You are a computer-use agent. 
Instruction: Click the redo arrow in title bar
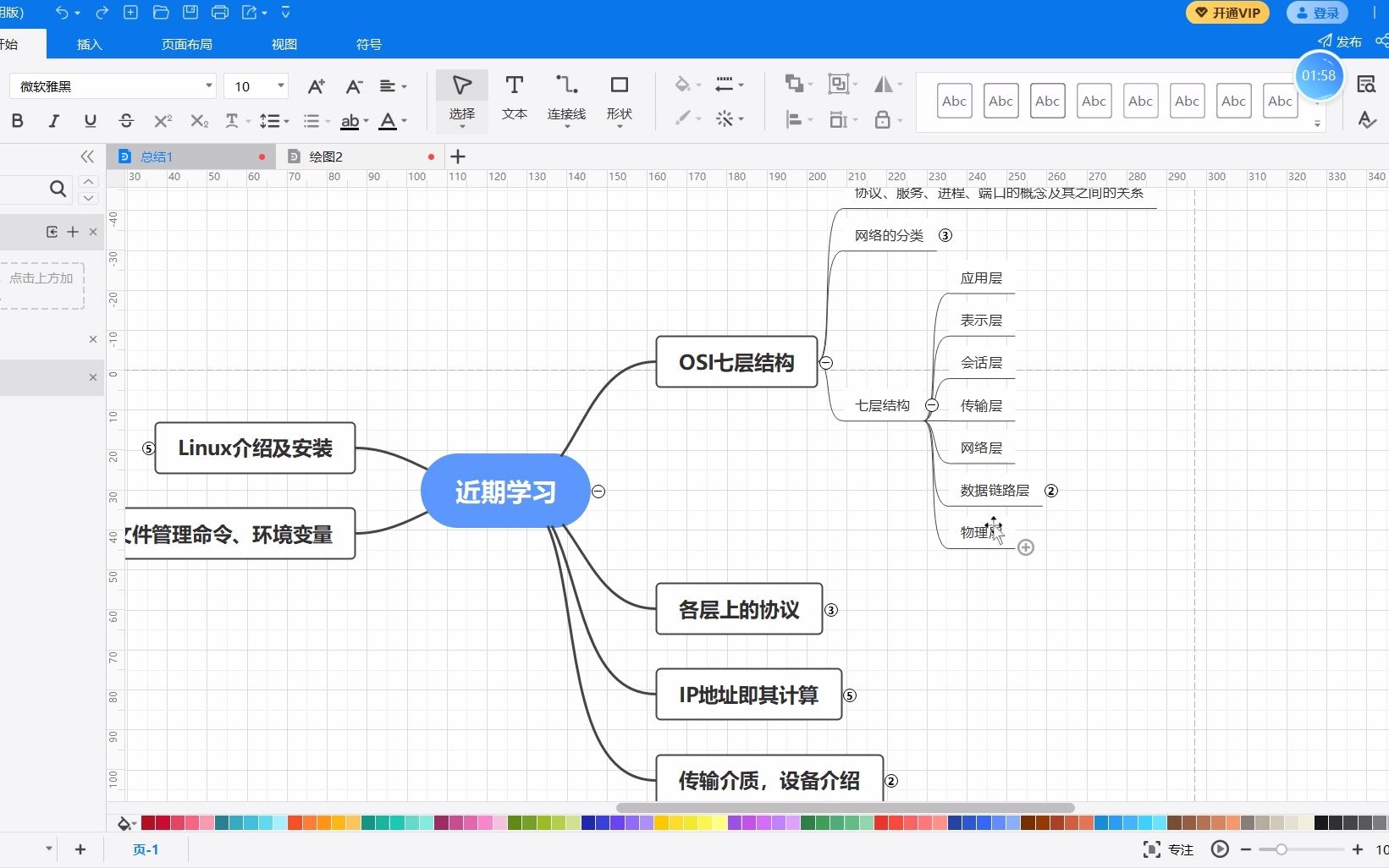tap(102, 13)
